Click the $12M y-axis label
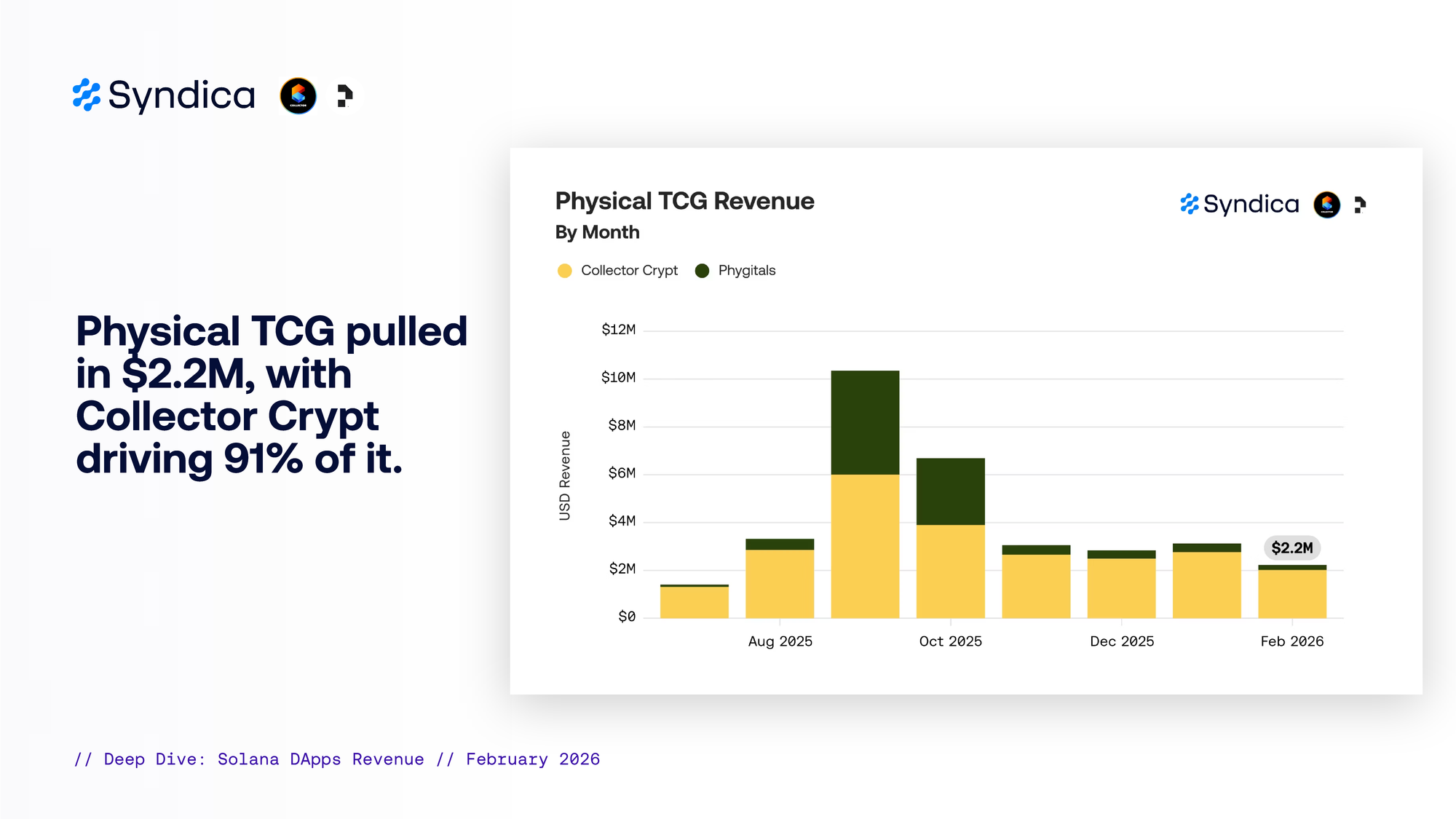1456x819 pixels. (618, 330)
